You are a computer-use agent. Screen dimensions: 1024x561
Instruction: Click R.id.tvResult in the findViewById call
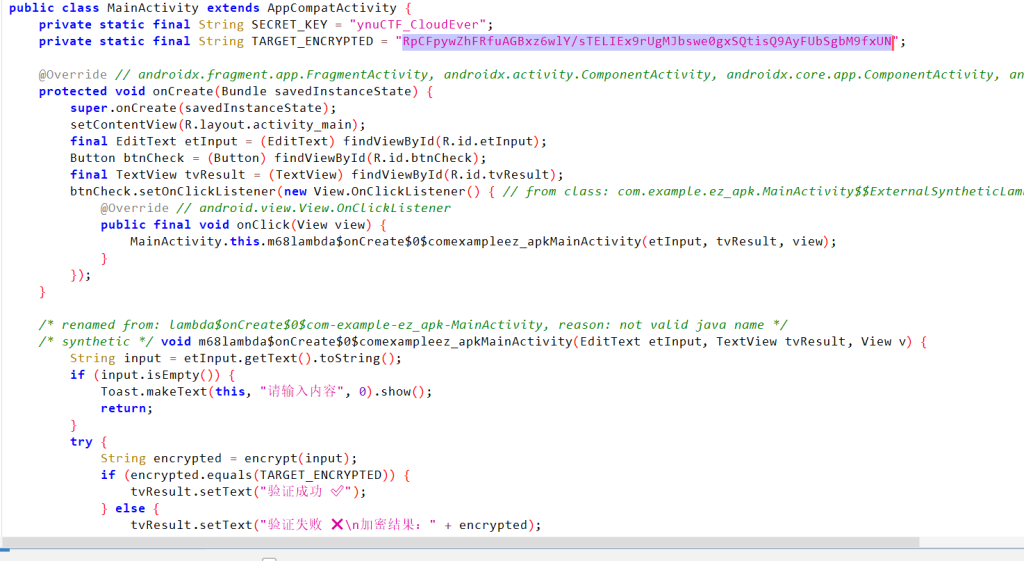coord(506,174)
